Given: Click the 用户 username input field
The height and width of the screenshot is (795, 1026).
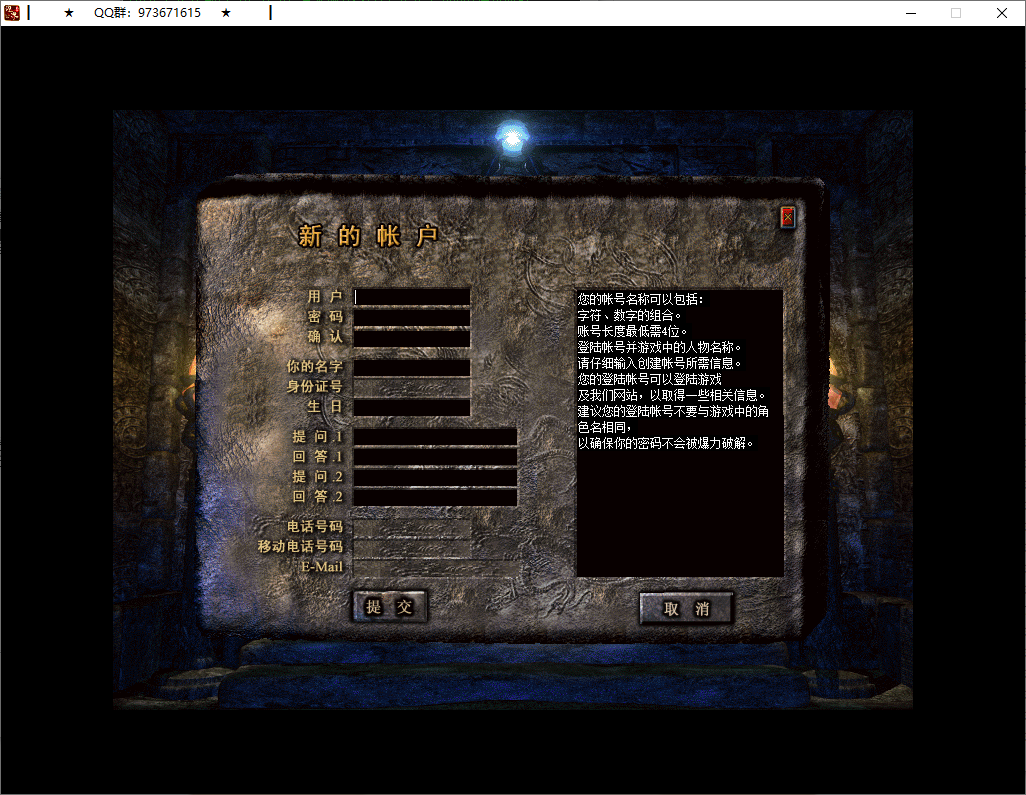Looking at the screenshot, I should tap(412, 296).
